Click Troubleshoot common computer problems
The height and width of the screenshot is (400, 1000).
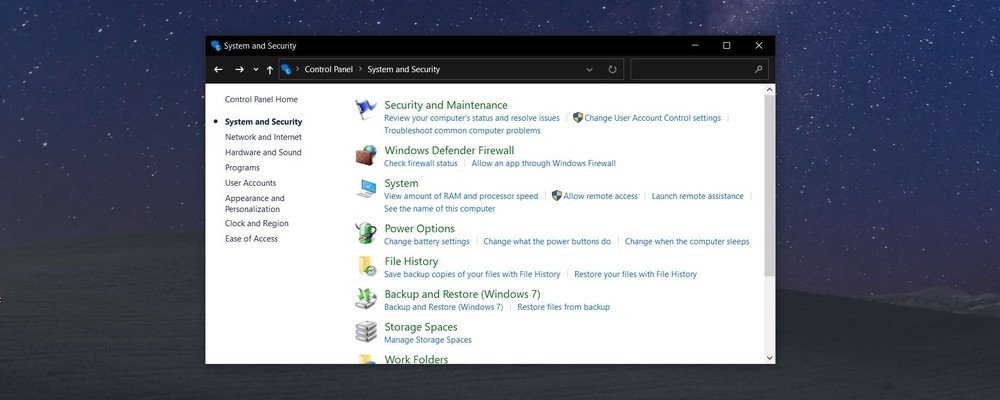462,131
